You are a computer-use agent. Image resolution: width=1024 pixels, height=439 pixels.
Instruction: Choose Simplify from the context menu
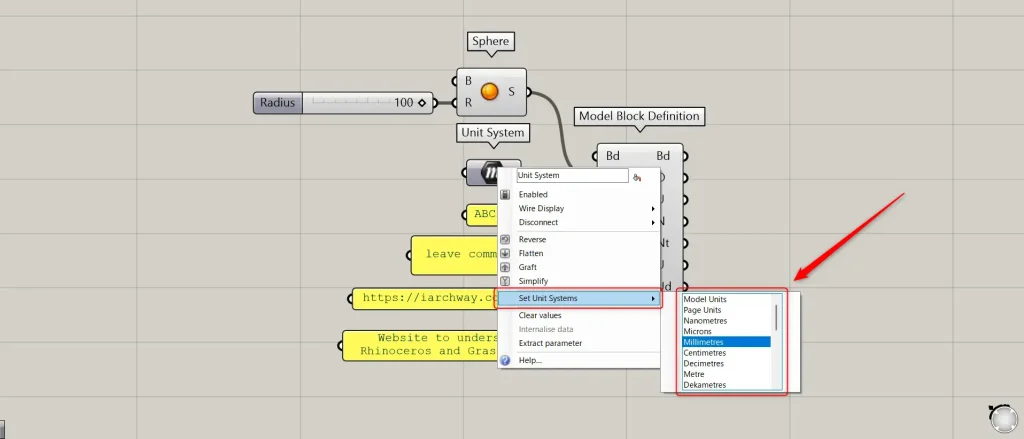point(579,281)
